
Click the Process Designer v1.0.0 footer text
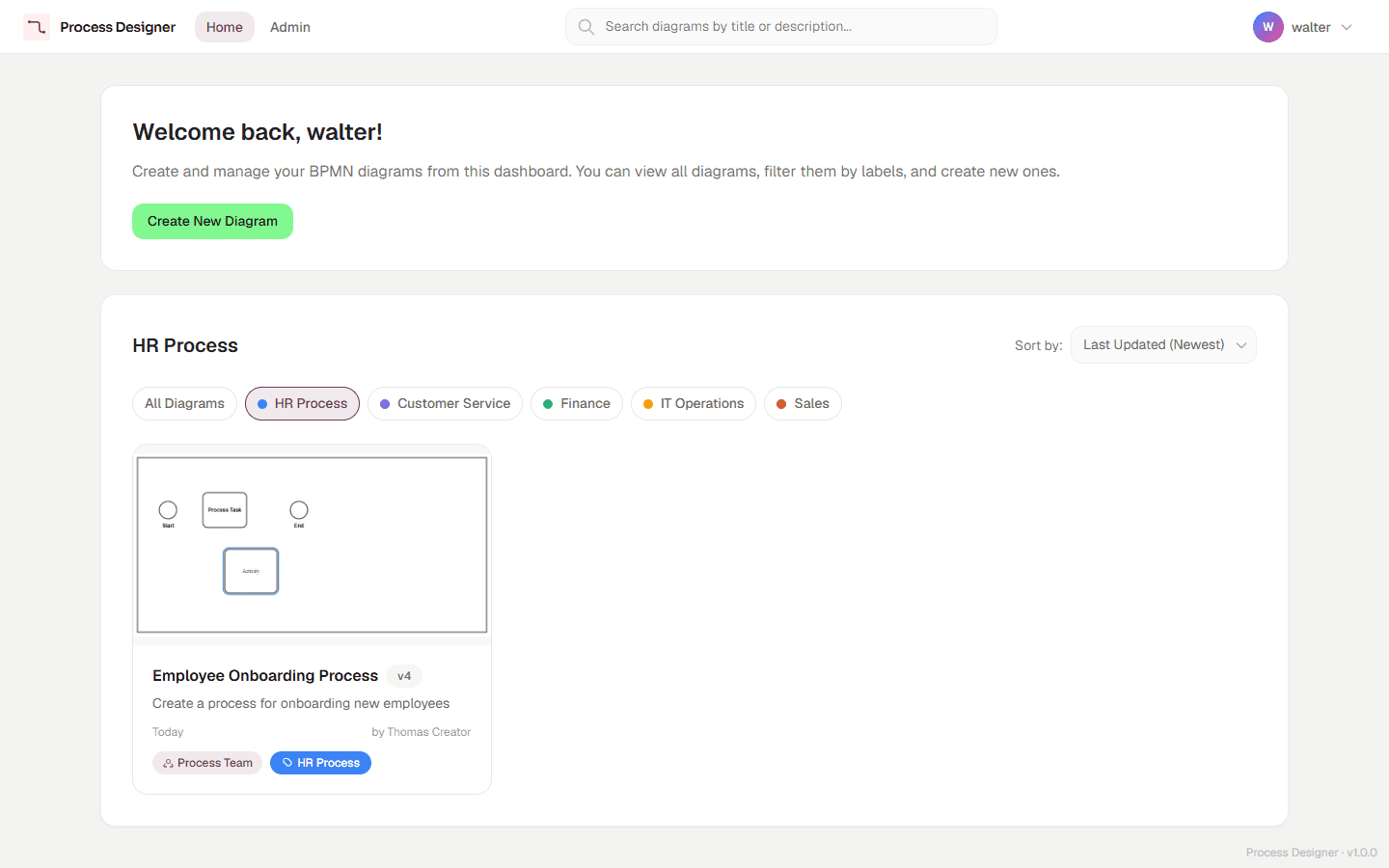(x=1311, y=853)
